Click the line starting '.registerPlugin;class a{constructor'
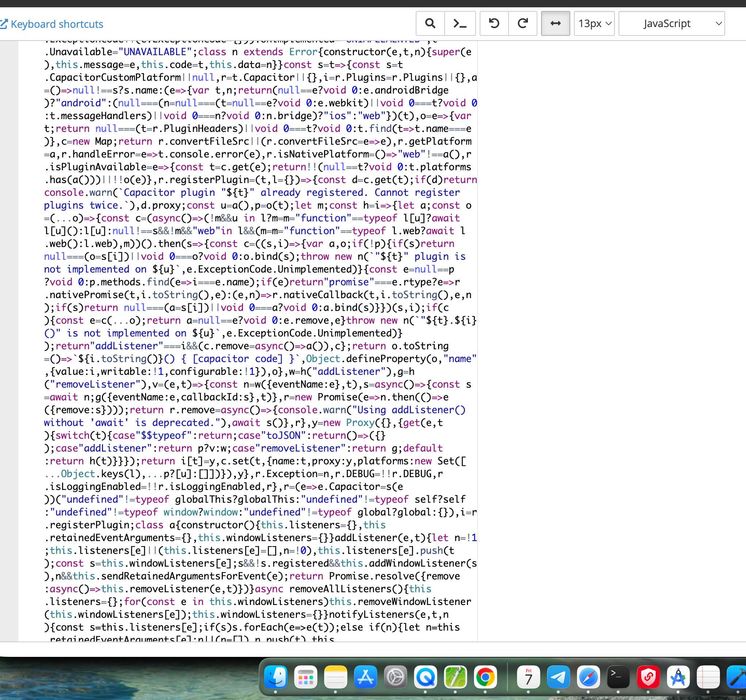 coord(215,525)
